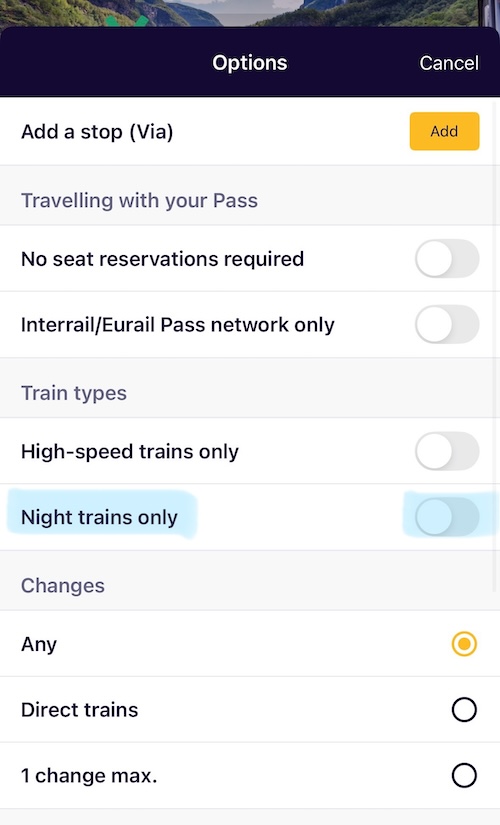Tap the yellow Add button

click(444, 131)
